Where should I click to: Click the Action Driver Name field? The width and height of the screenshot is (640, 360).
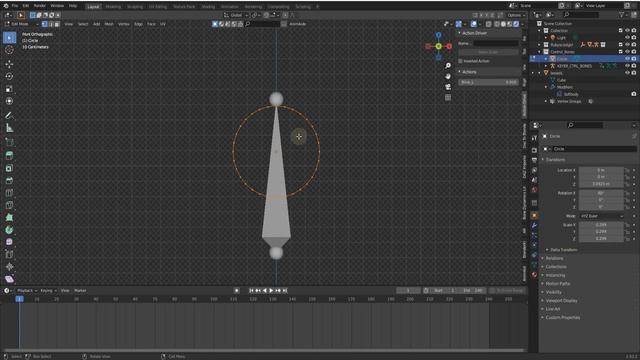pos(496,43)
